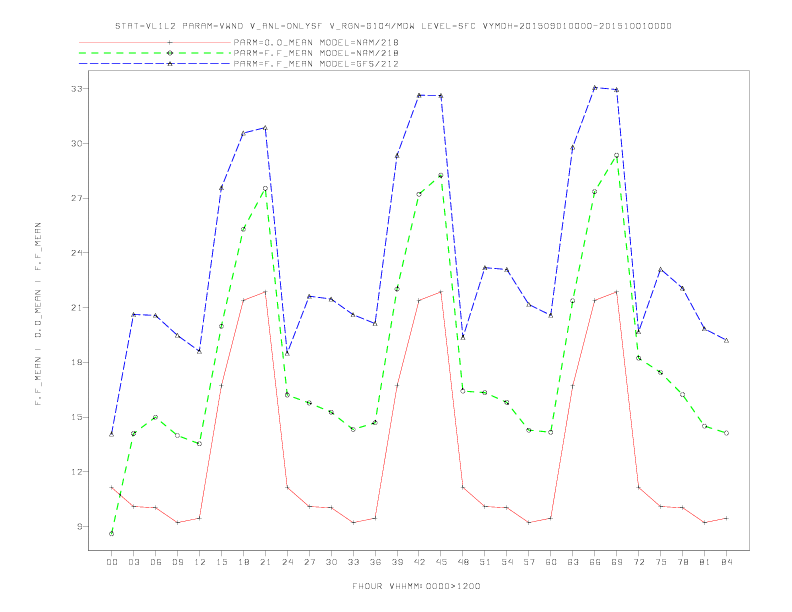
Task: Click the x-axis tick label 45
Action: [x=441, y=562]
